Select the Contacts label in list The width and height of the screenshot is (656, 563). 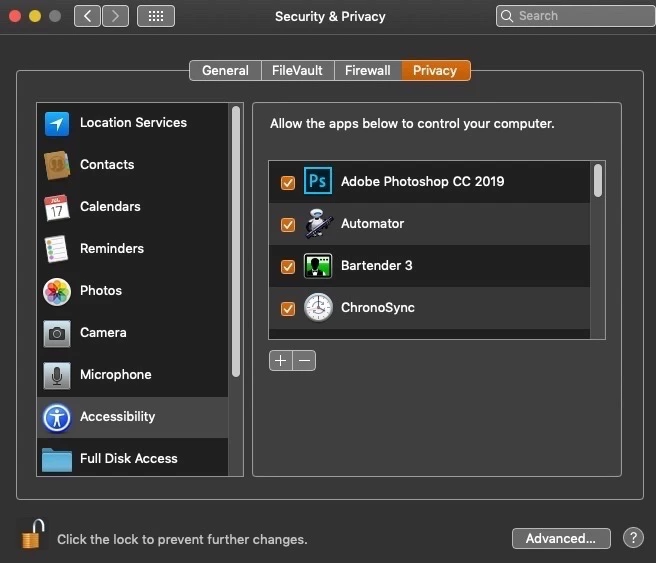pos(107,164)
